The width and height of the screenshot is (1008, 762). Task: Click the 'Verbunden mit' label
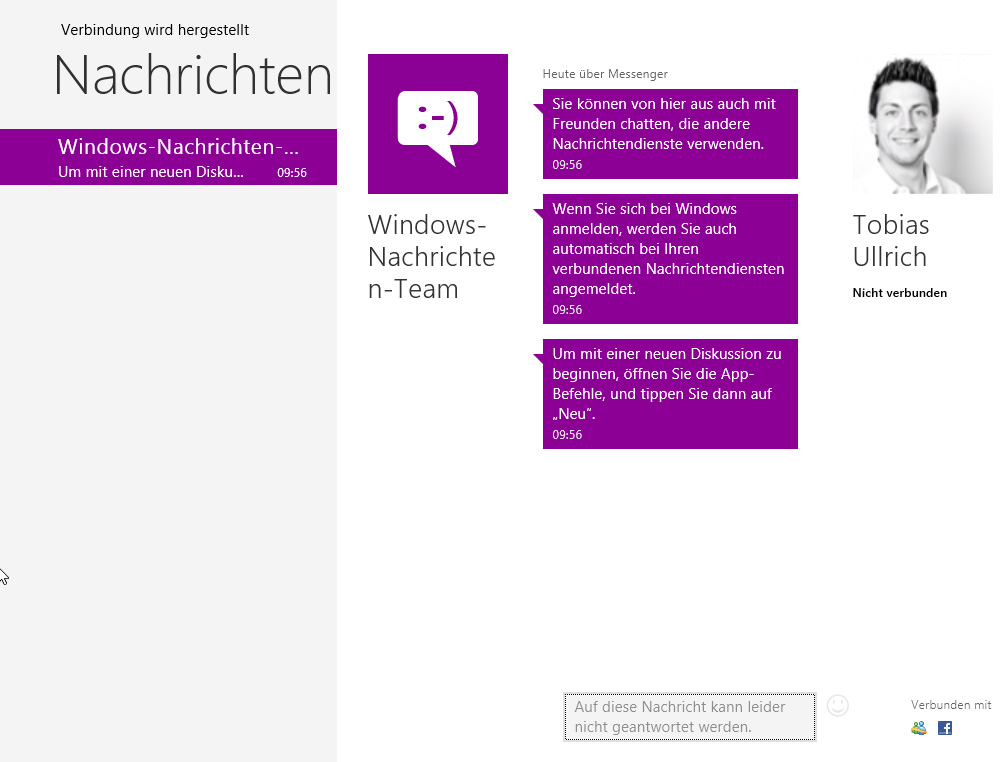pos(951,705)
